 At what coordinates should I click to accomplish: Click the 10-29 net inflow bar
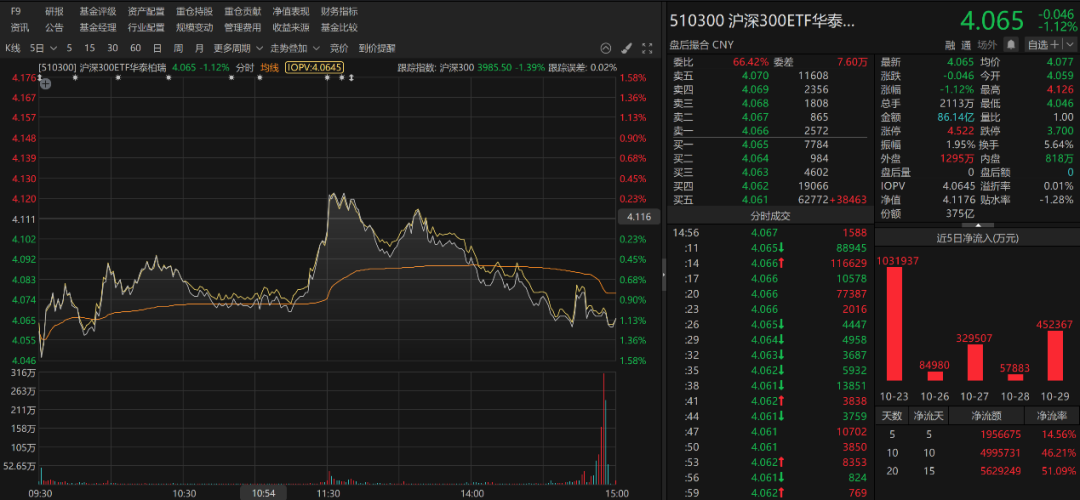(x=1056, y=356)
